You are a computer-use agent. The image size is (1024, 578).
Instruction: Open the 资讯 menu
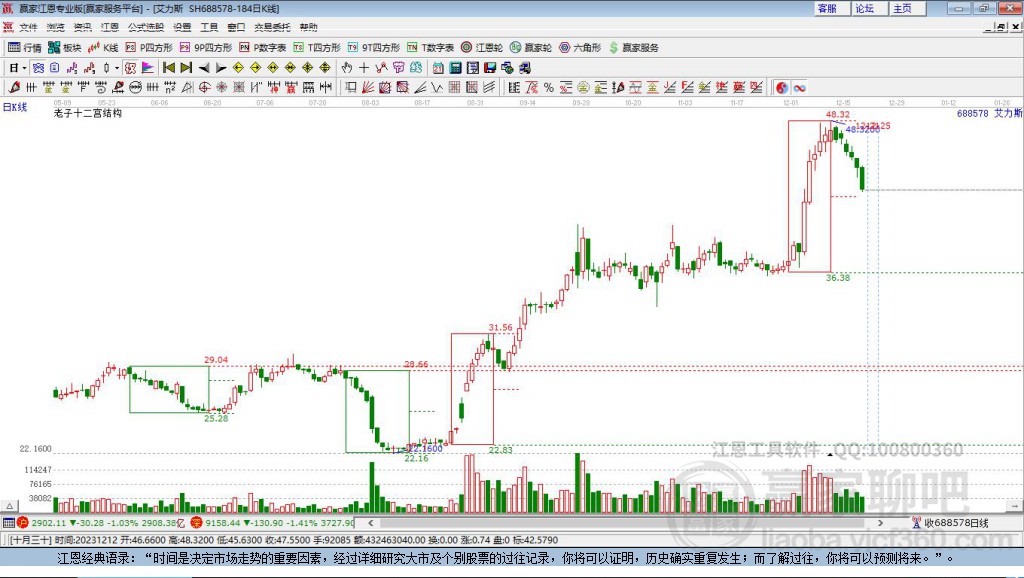(82, 27)
